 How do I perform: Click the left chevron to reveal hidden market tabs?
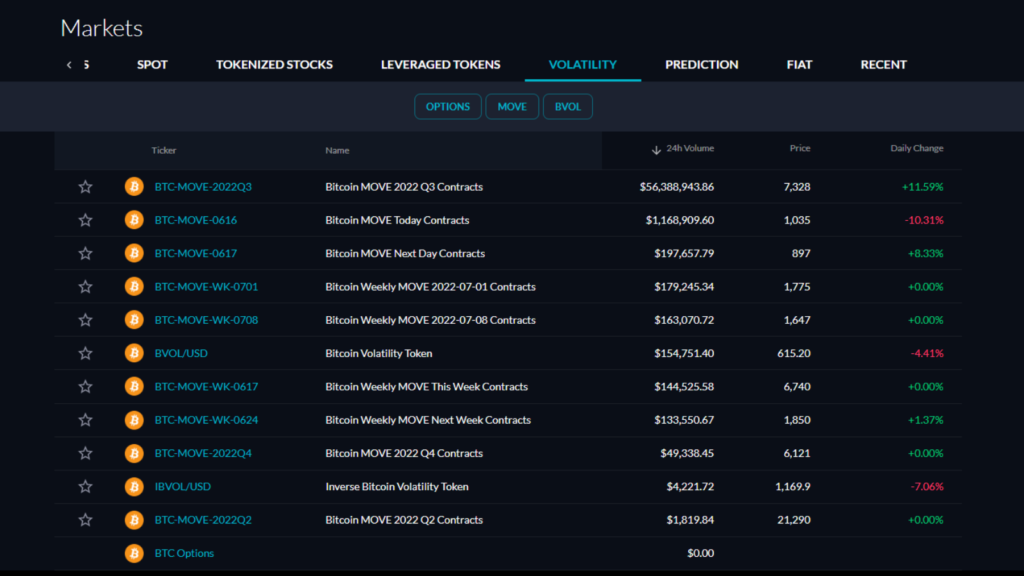tap(68, 64)
